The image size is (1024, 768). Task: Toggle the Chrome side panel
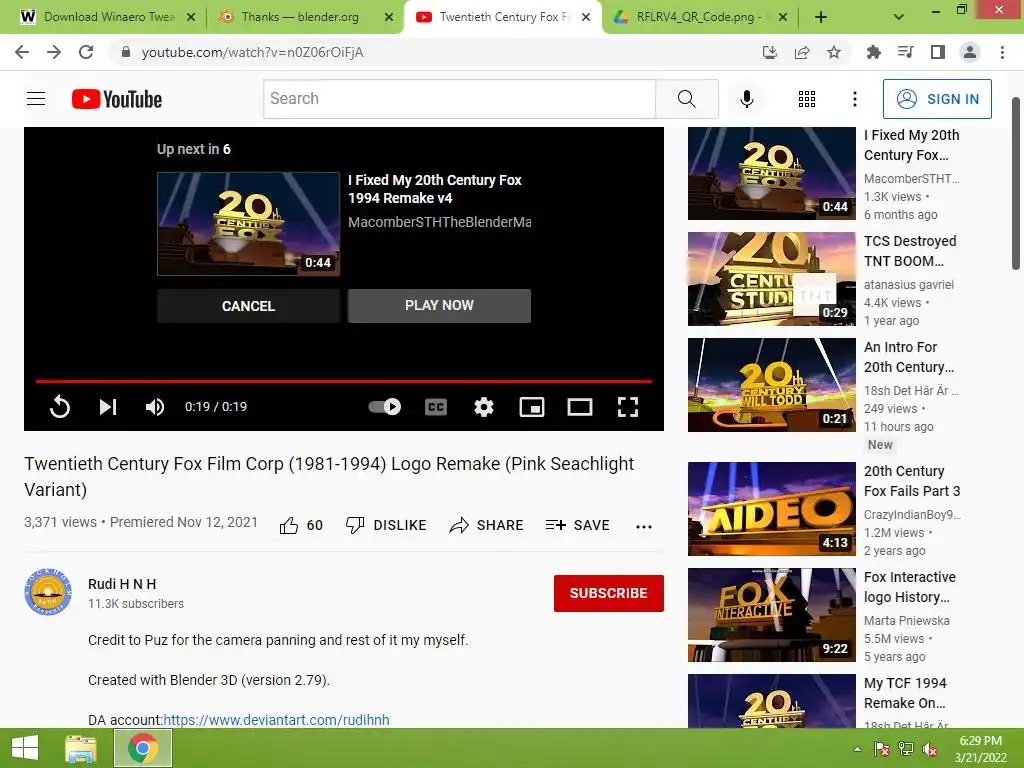(938, 52)
